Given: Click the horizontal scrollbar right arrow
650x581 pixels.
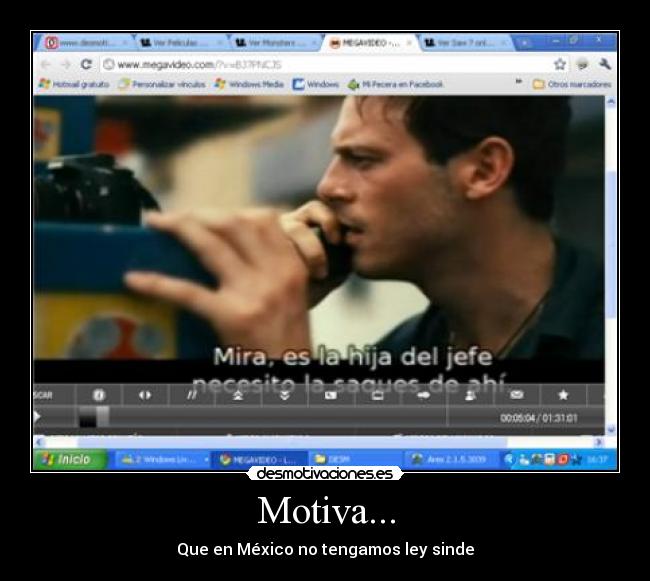Looking at the screenshot, I should click(x=599, y=442).
